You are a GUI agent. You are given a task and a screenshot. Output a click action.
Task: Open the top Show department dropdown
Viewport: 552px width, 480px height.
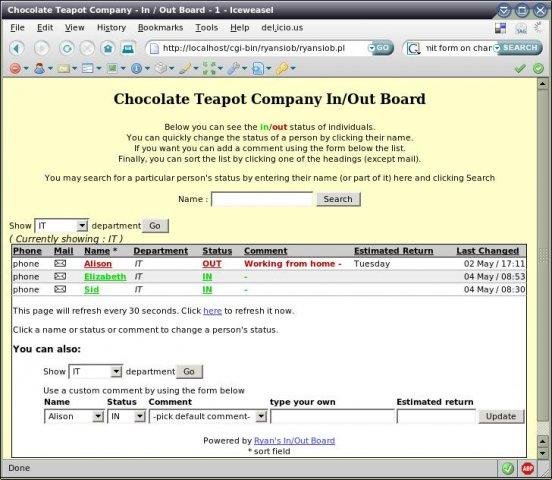(x=61, y=226)
